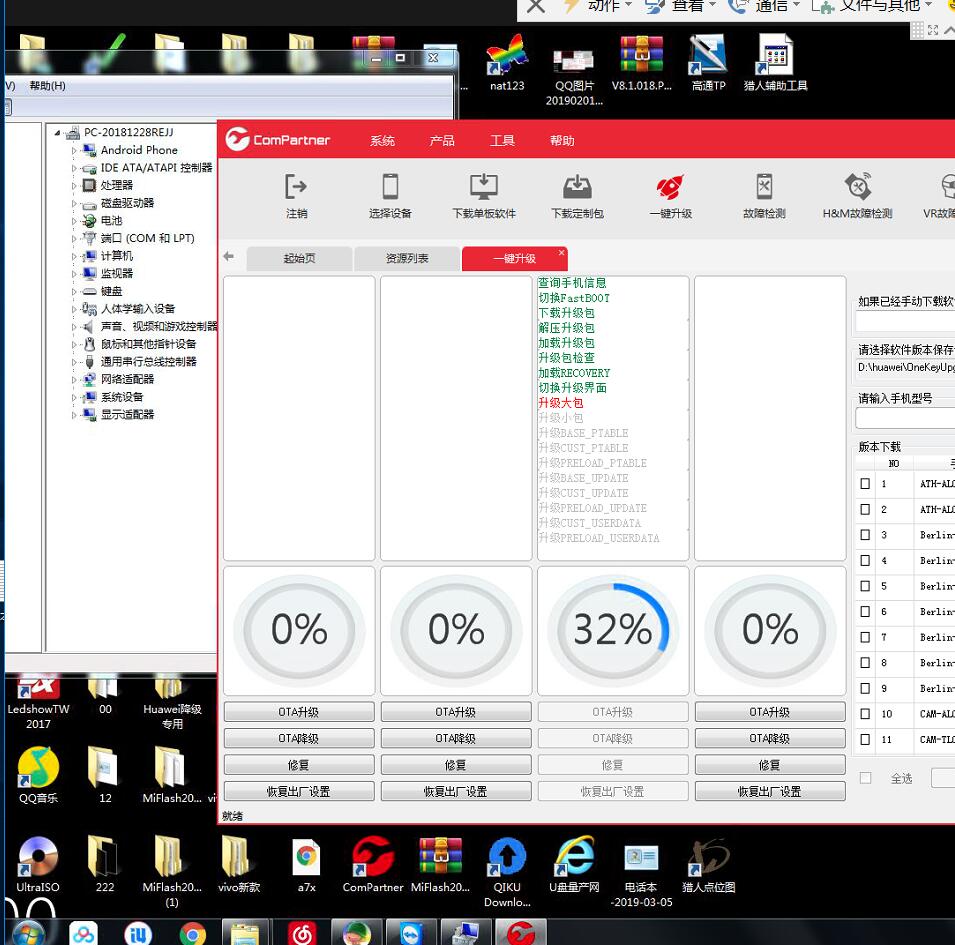Image resolution: width=955 pixels, height=945 pixels.
Task: Click OTA升级 under the first device slot
Action: 299,712
